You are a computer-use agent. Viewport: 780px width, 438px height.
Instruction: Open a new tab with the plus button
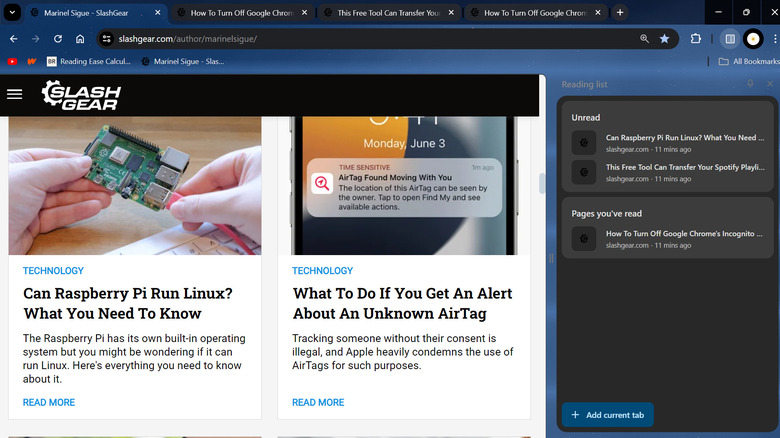coord(620,13)
